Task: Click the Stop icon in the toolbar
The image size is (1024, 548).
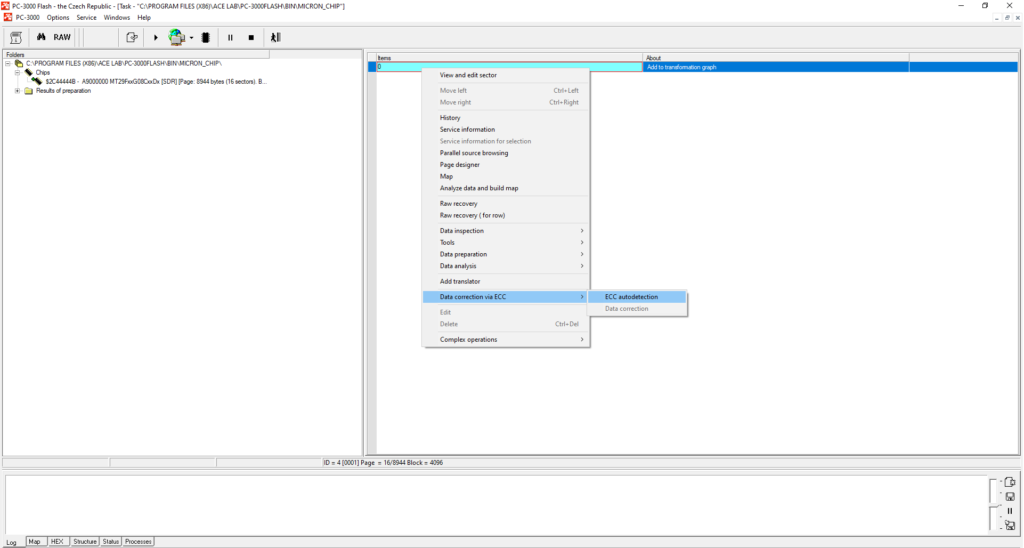Action: (251, 37)
